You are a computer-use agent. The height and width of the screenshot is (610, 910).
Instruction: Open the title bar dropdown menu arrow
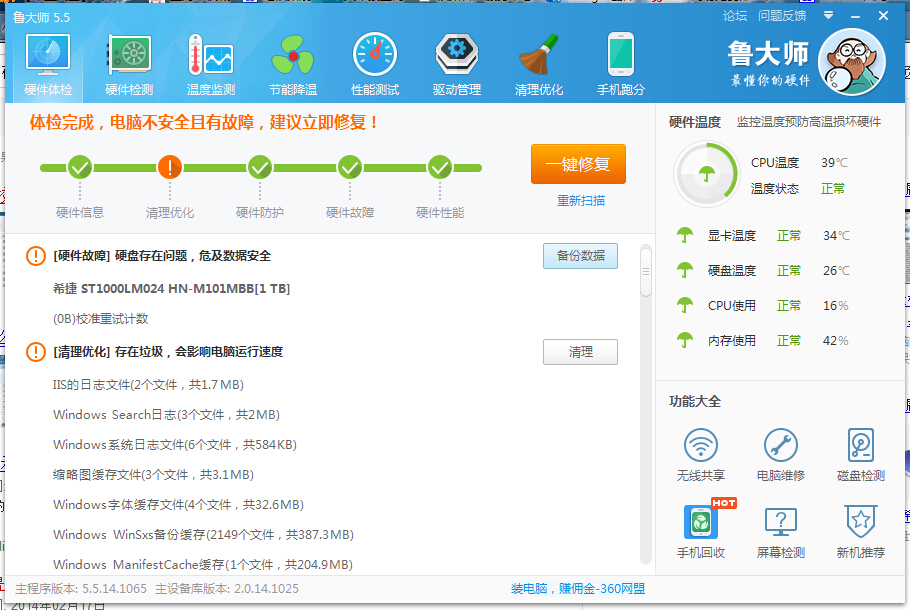829,16
